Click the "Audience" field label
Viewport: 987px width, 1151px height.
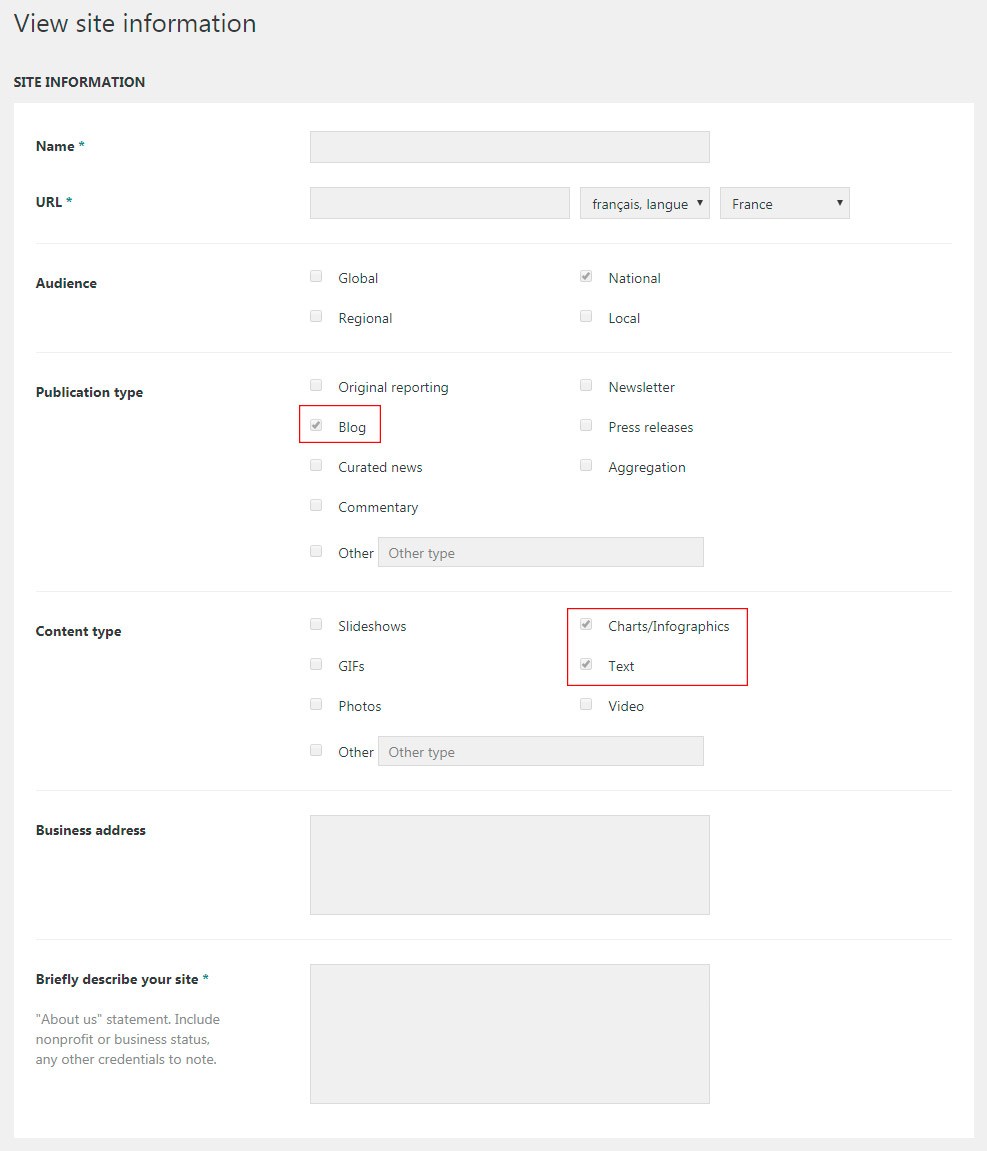pyautogui.click(x=66, y=283)
